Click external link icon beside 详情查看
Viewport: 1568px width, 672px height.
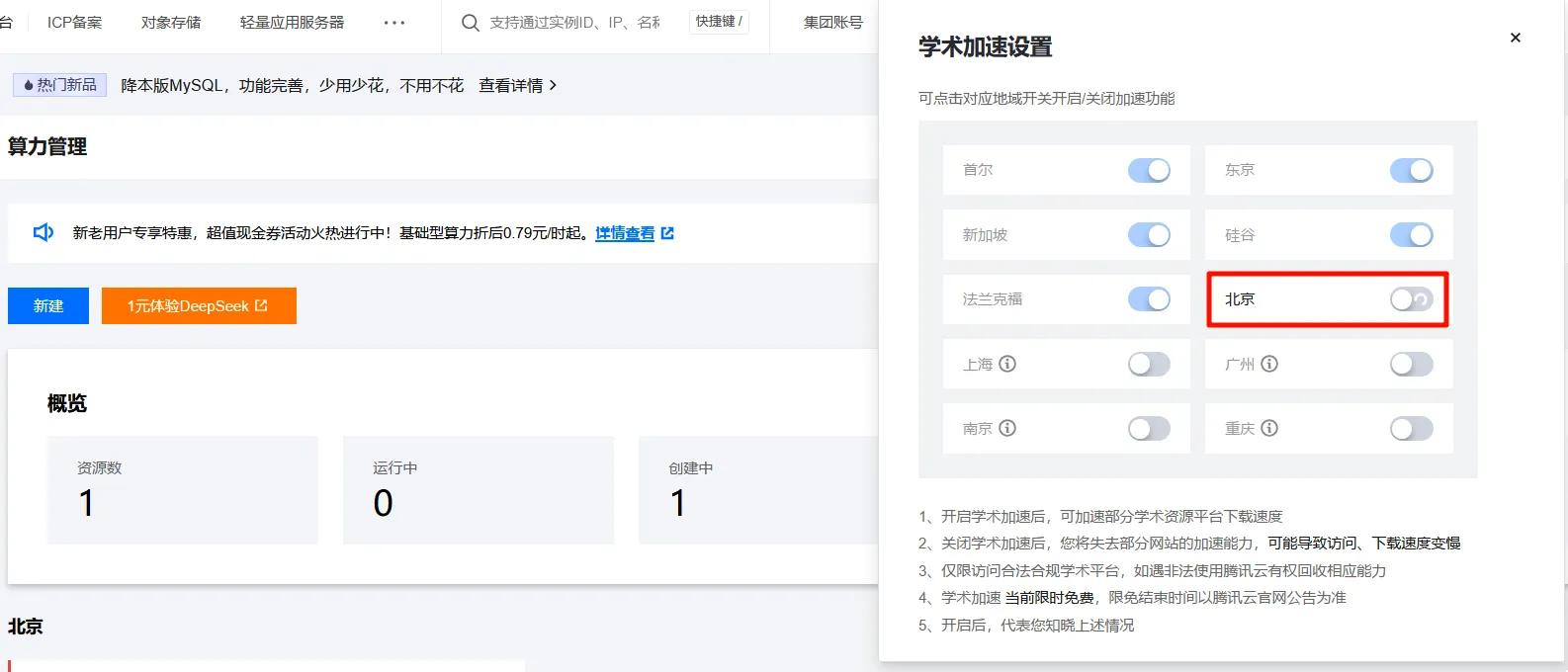667,233
